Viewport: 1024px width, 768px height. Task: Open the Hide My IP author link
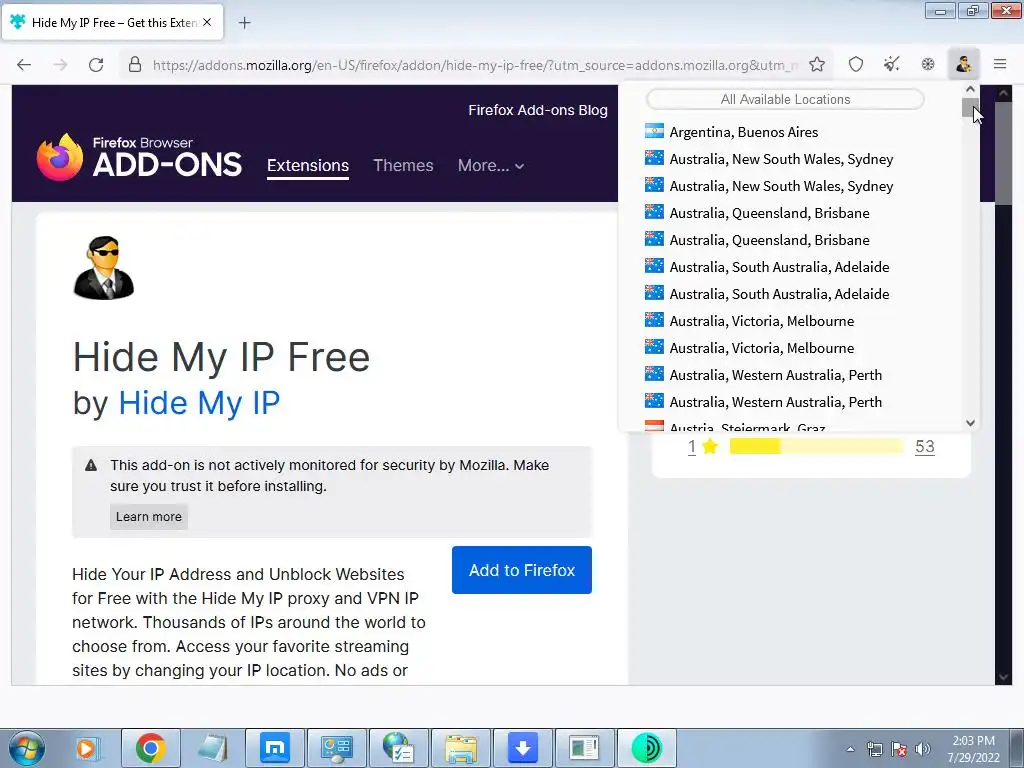[x=199, y=402]
